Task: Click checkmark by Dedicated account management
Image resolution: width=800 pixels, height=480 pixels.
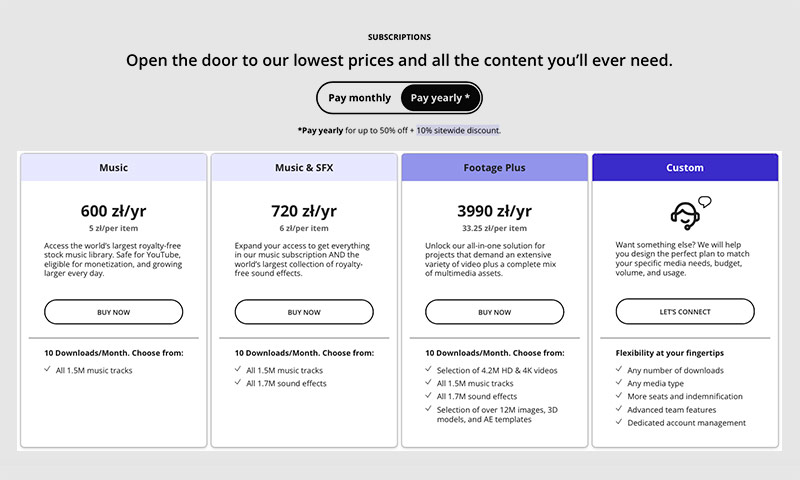Action: coord(619,422)
